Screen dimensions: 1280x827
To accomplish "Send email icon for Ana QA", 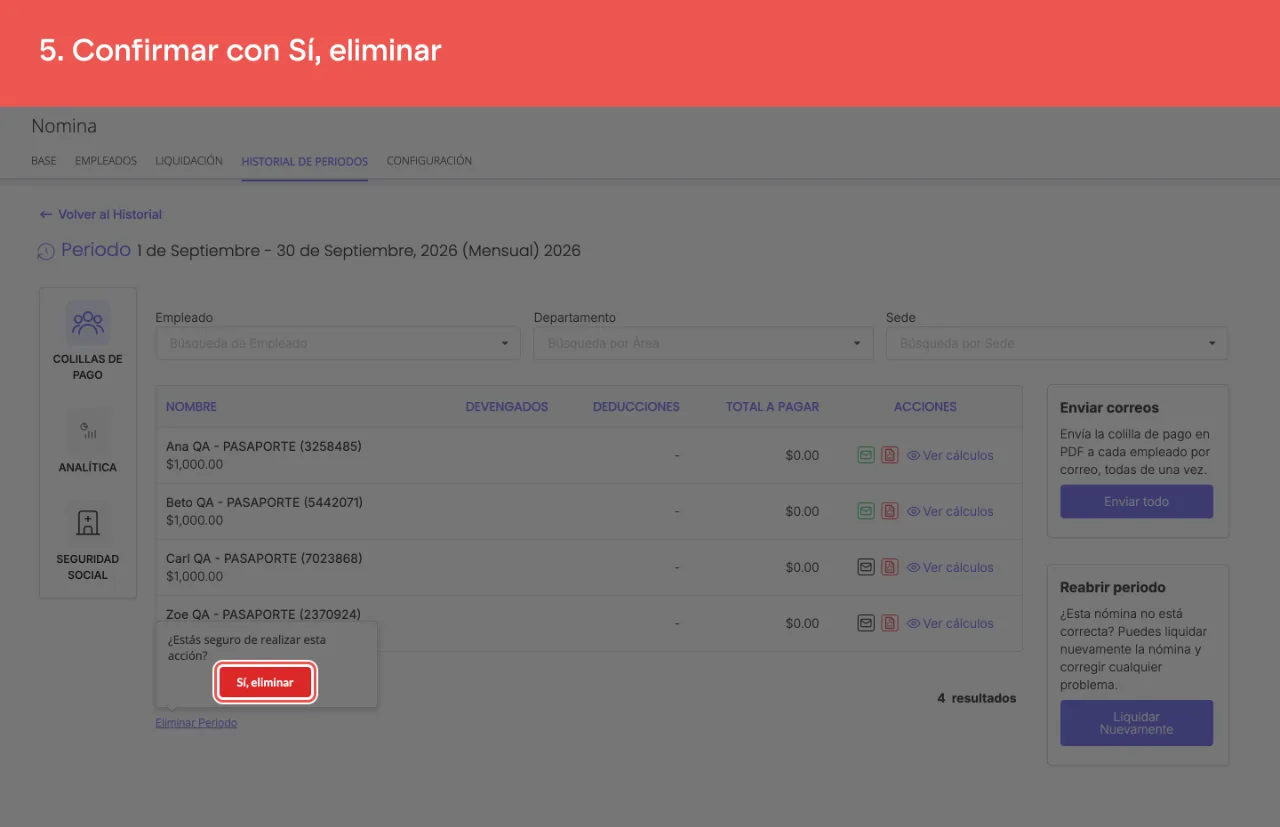I will pyautogui.click(x=866, y=455).
